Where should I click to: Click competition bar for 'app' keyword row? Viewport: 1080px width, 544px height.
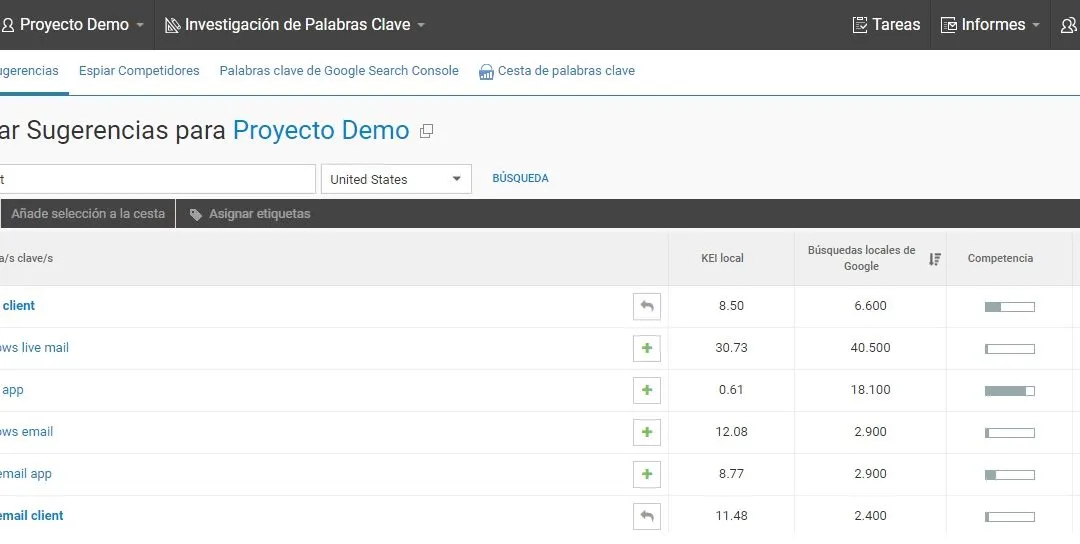pos(1009,390)
